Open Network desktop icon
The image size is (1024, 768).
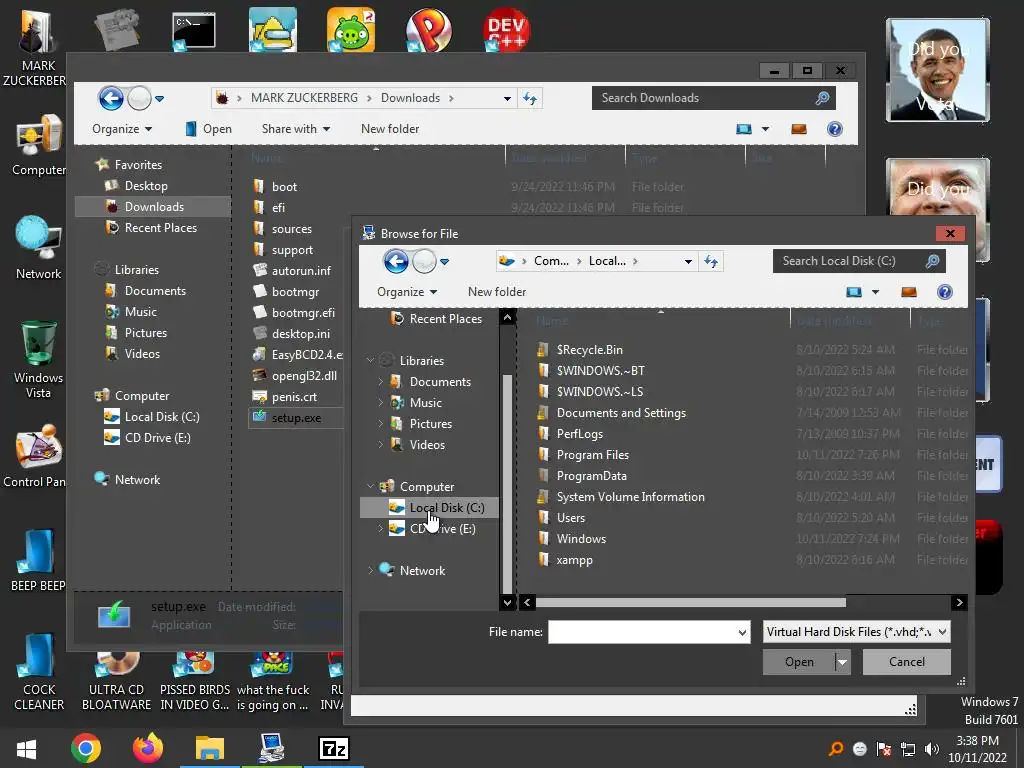pos(39,248)
